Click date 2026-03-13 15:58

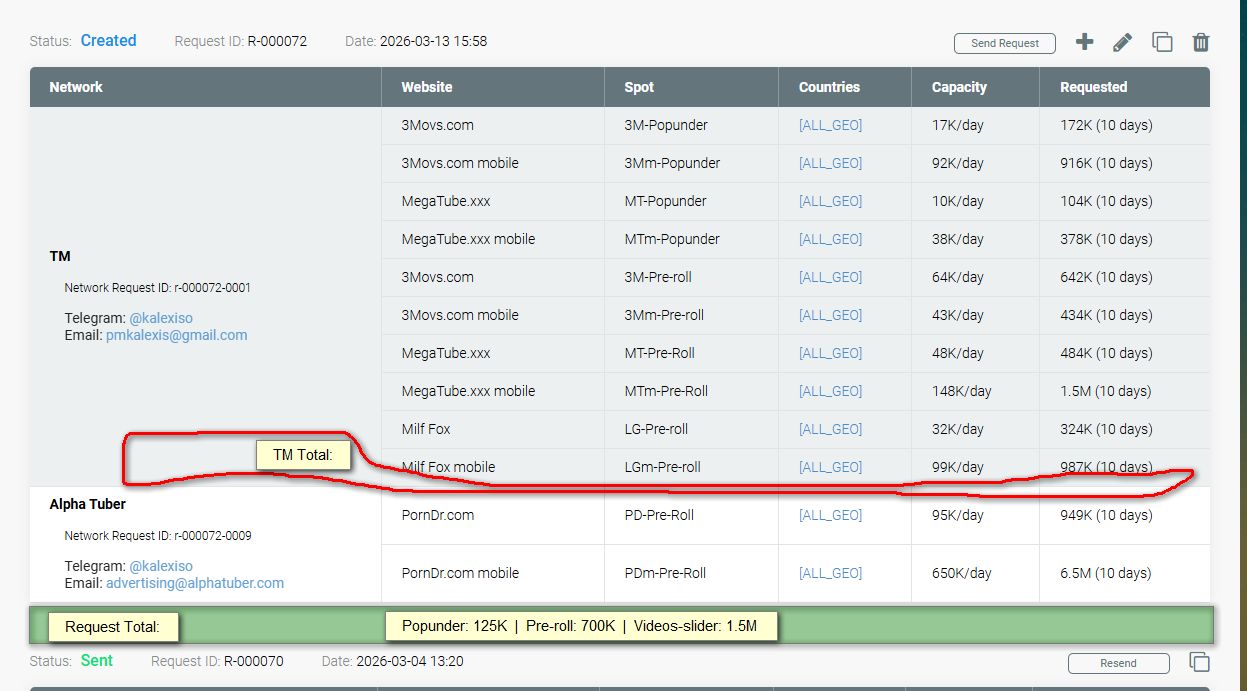pyautogui.click(x=434, y=41)
